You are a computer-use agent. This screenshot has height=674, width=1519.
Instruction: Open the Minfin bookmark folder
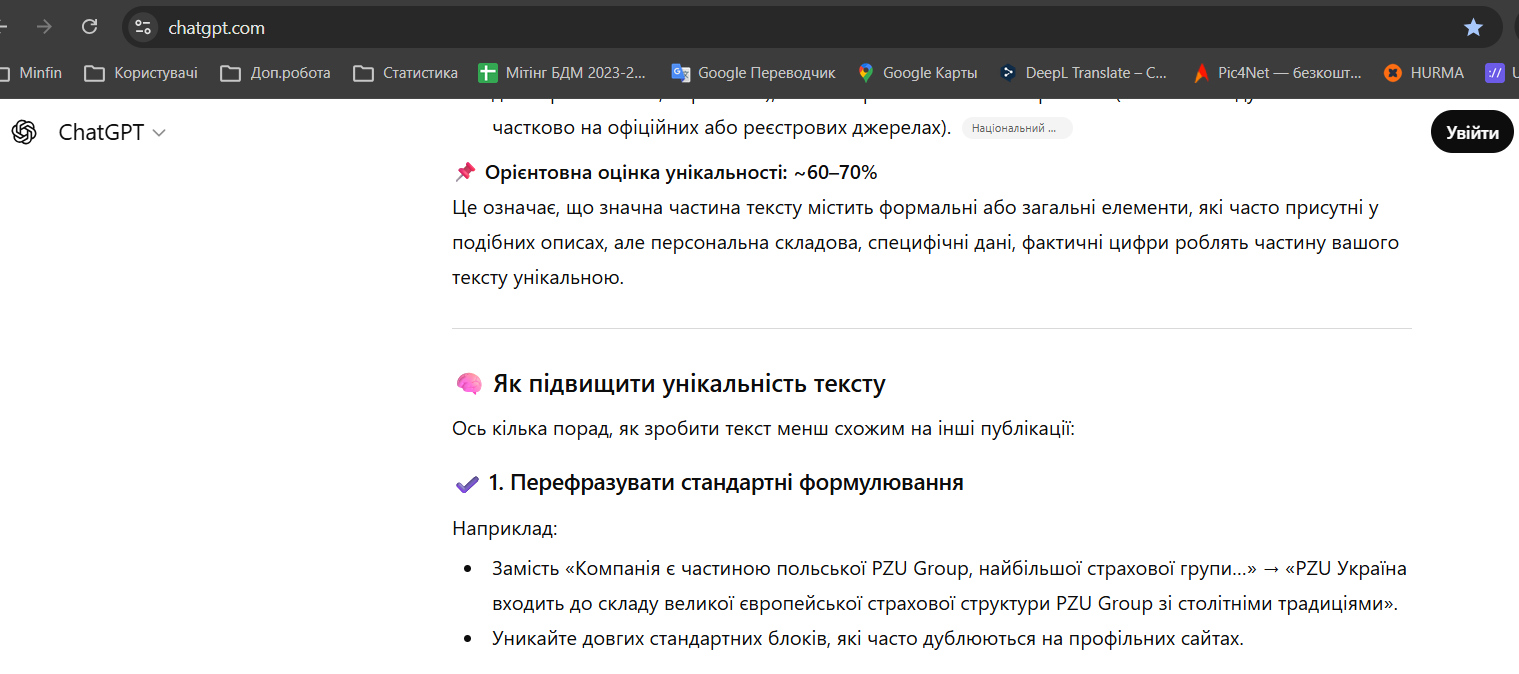30,72
